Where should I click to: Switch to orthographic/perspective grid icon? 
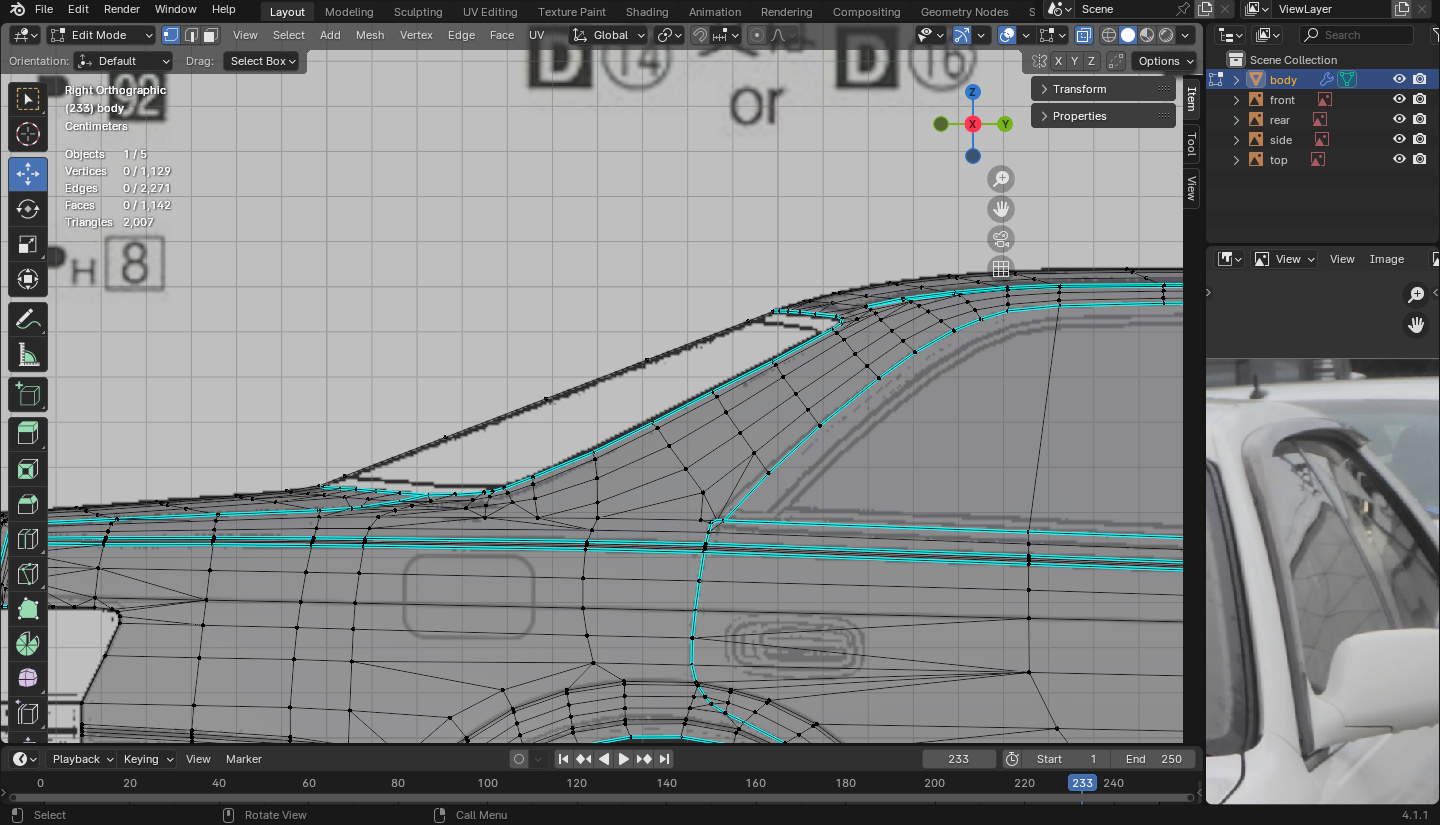(1000, 268)
